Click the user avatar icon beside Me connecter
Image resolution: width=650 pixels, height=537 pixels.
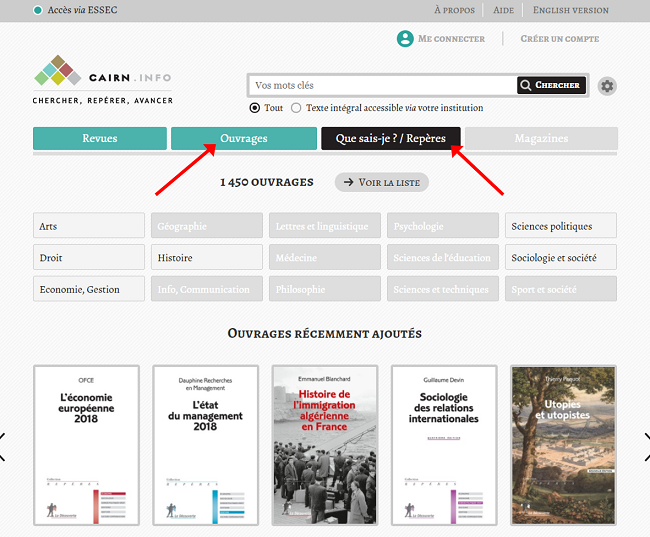click(x=405, y=39)
